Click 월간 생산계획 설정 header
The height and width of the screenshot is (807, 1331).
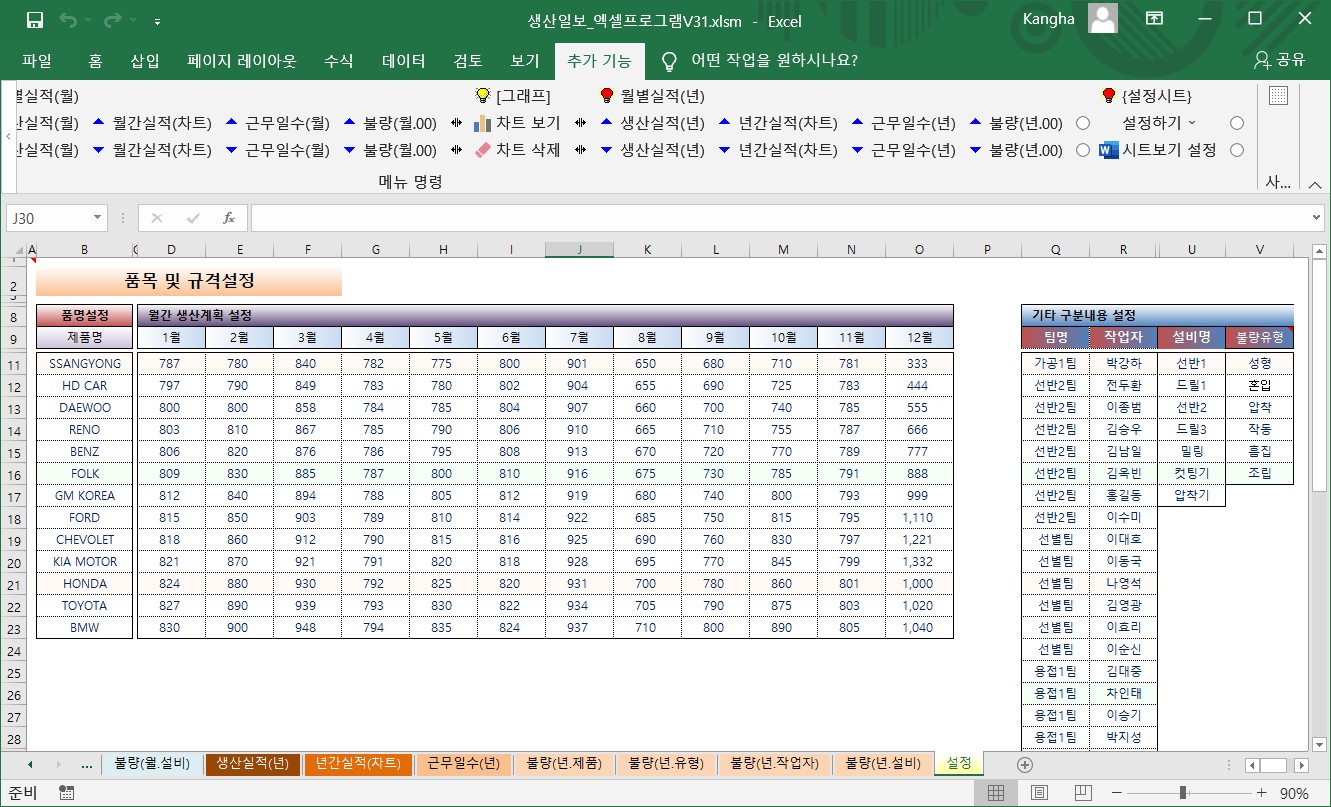coord(545,315)
